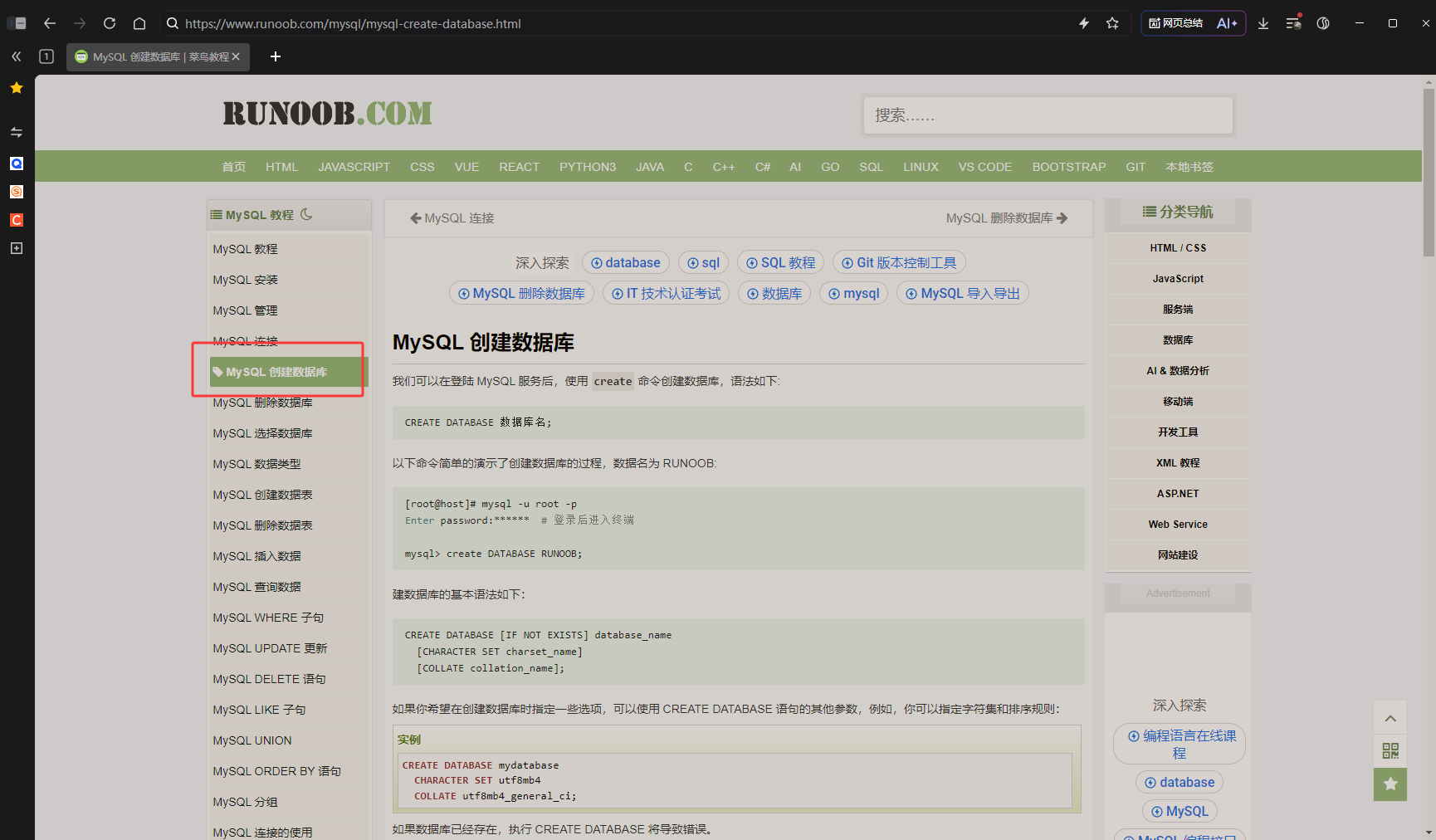Open the favorites star in left sidebar
The height and width of the screenshot is (840, 1436).
tap(17, 88)
